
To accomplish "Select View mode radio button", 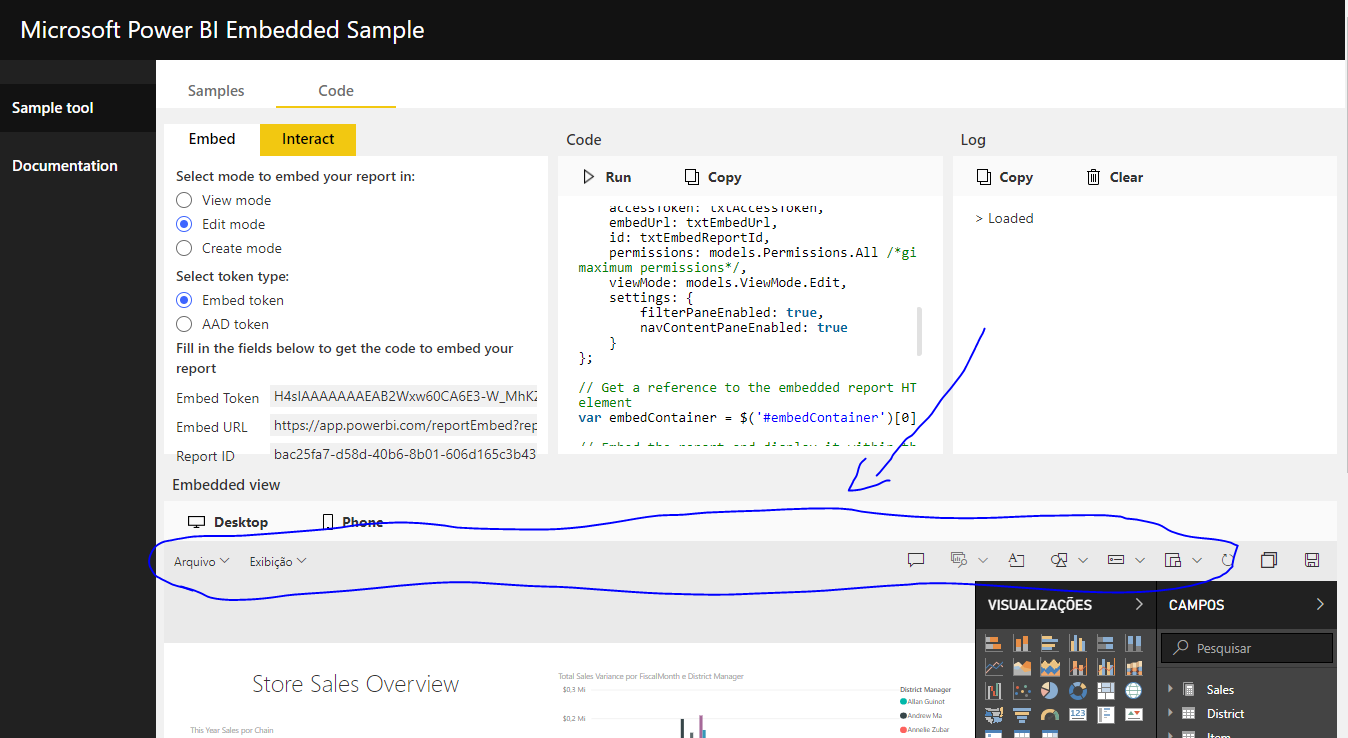I will (184, 200).
